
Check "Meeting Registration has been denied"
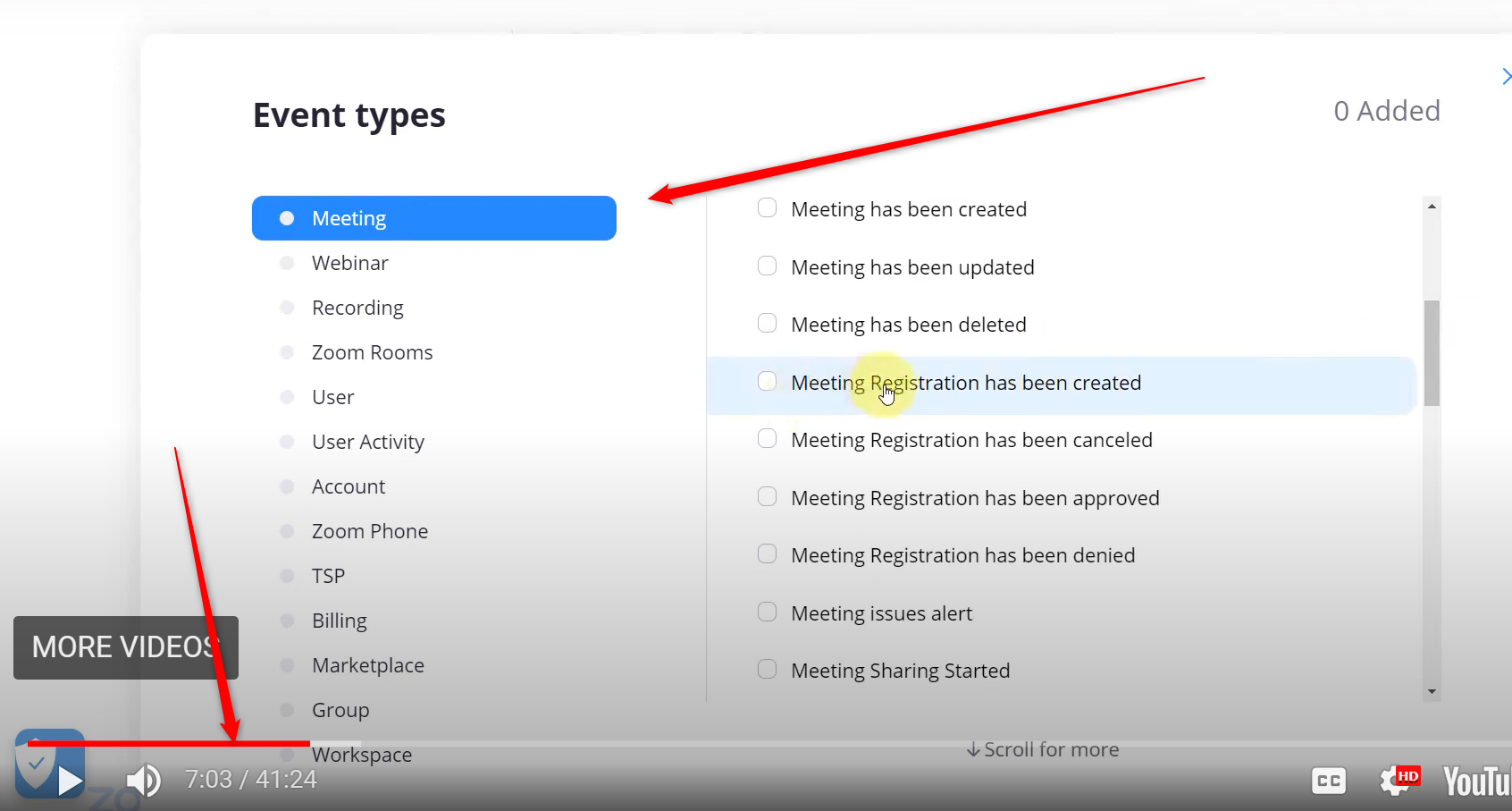click(x=767, y=554)
